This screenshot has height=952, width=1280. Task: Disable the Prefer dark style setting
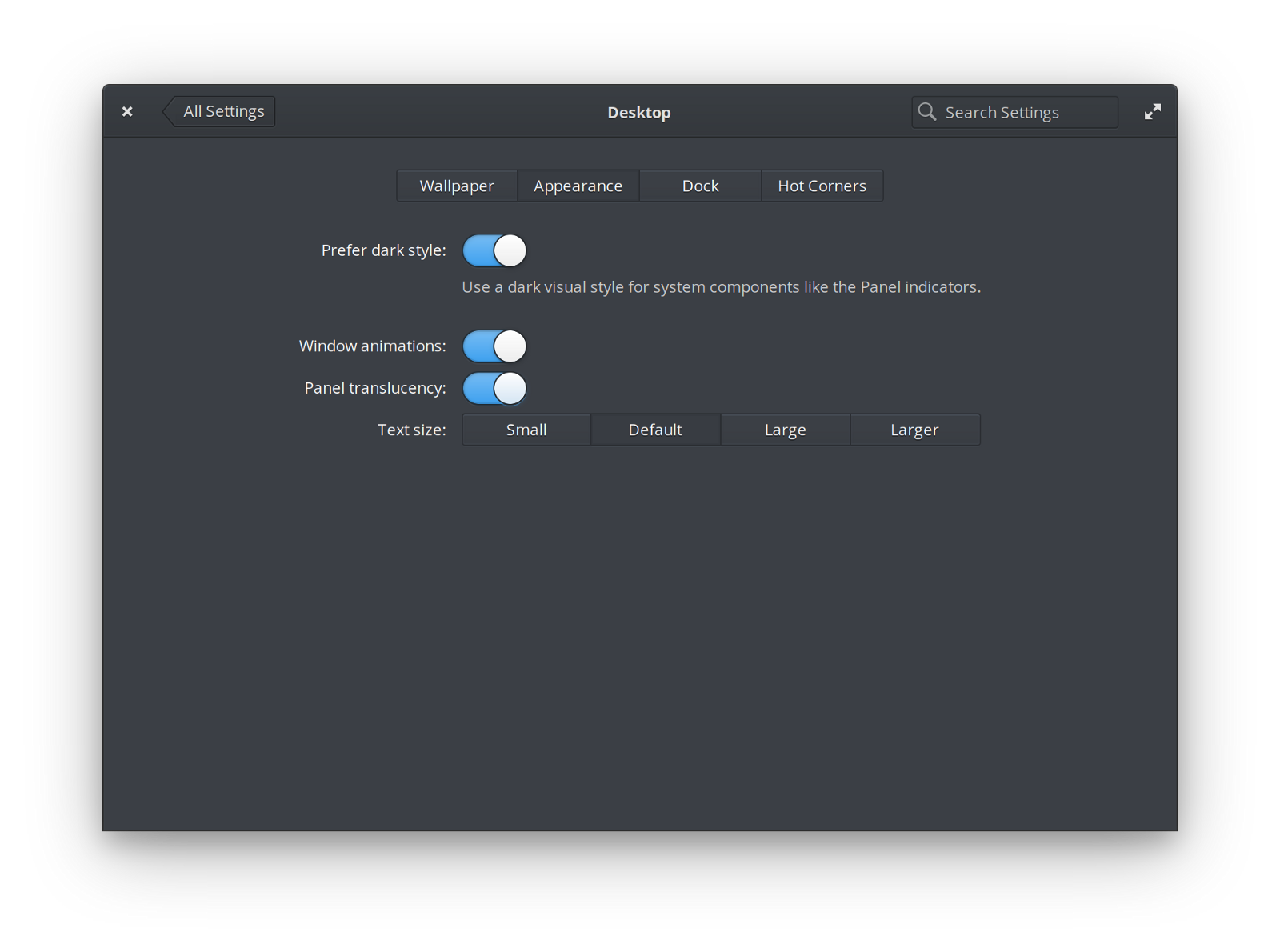[x=494, y=250]
